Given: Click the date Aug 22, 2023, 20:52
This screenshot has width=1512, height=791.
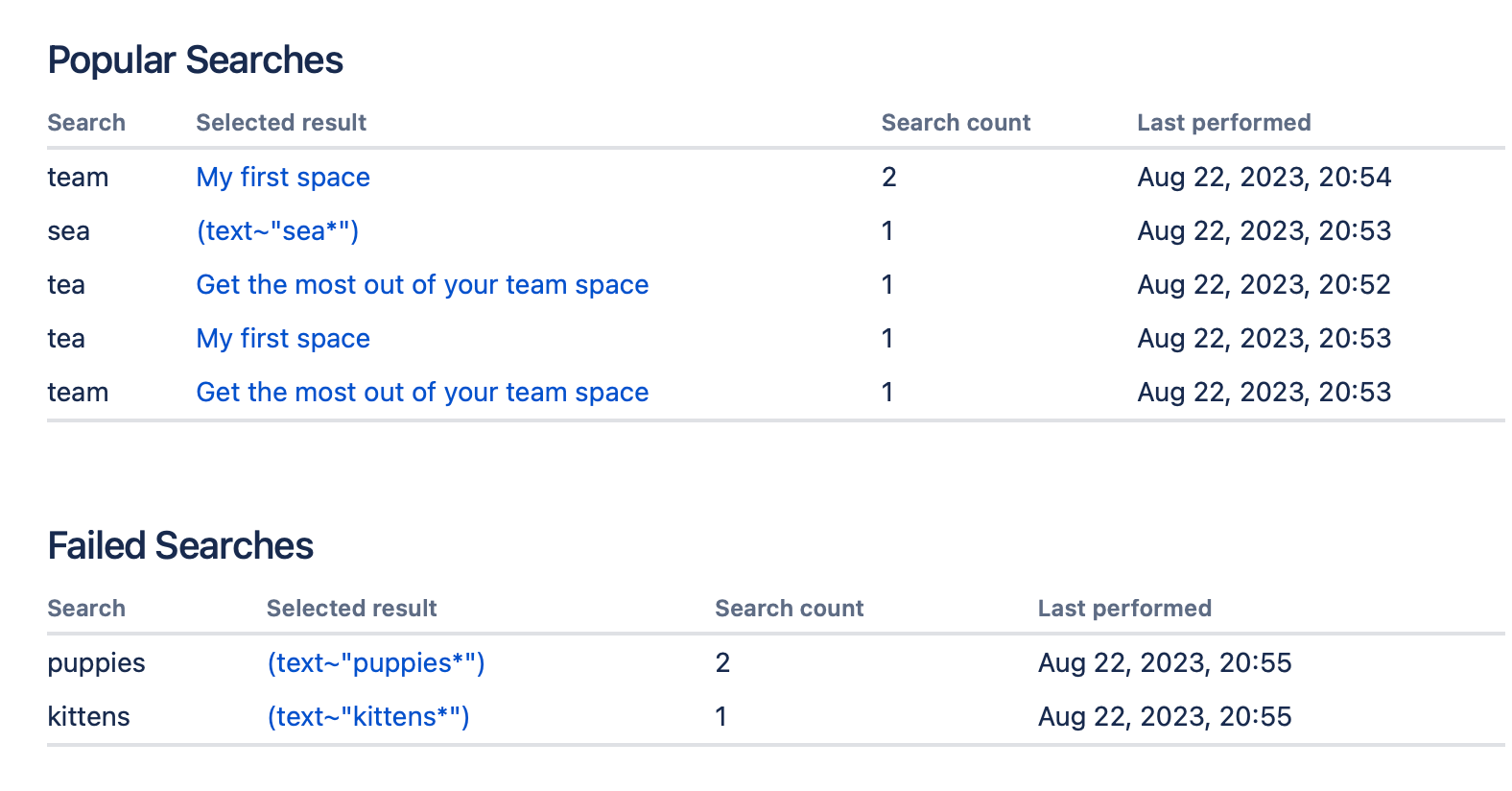Looking at the screenshot, I should (x=1264, y=285).
